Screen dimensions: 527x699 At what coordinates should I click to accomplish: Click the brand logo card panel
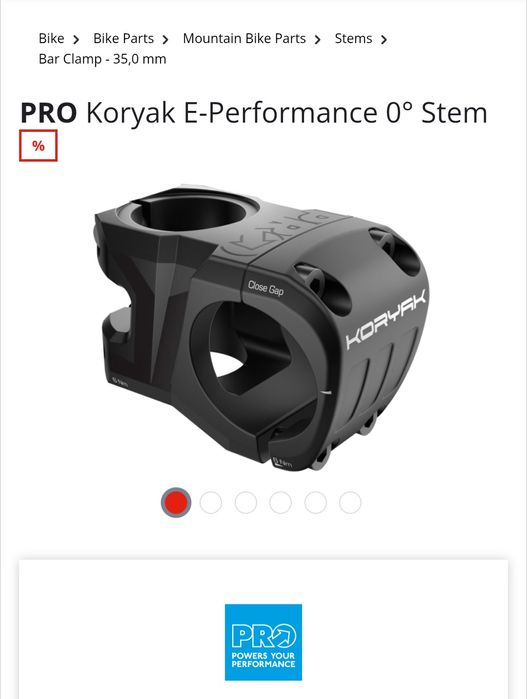coord(263,629)
